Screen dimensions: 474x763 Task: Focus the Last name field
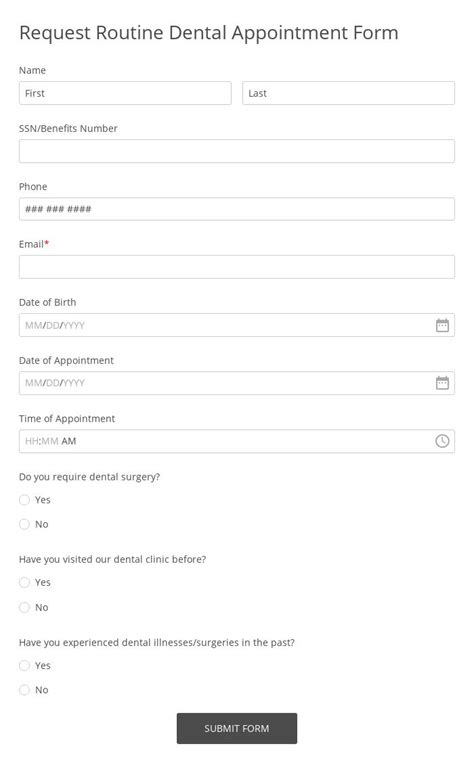pyautogui.click(x=348, y=93)
